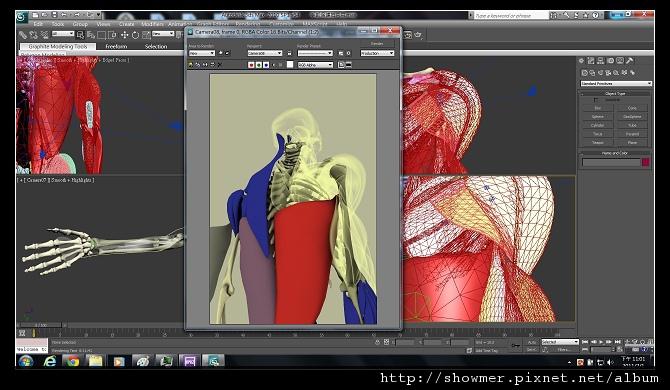Select Lights category in Create panel
This screenshot has width=670, height=390.
pyautogui.click(x=601, y=73)
